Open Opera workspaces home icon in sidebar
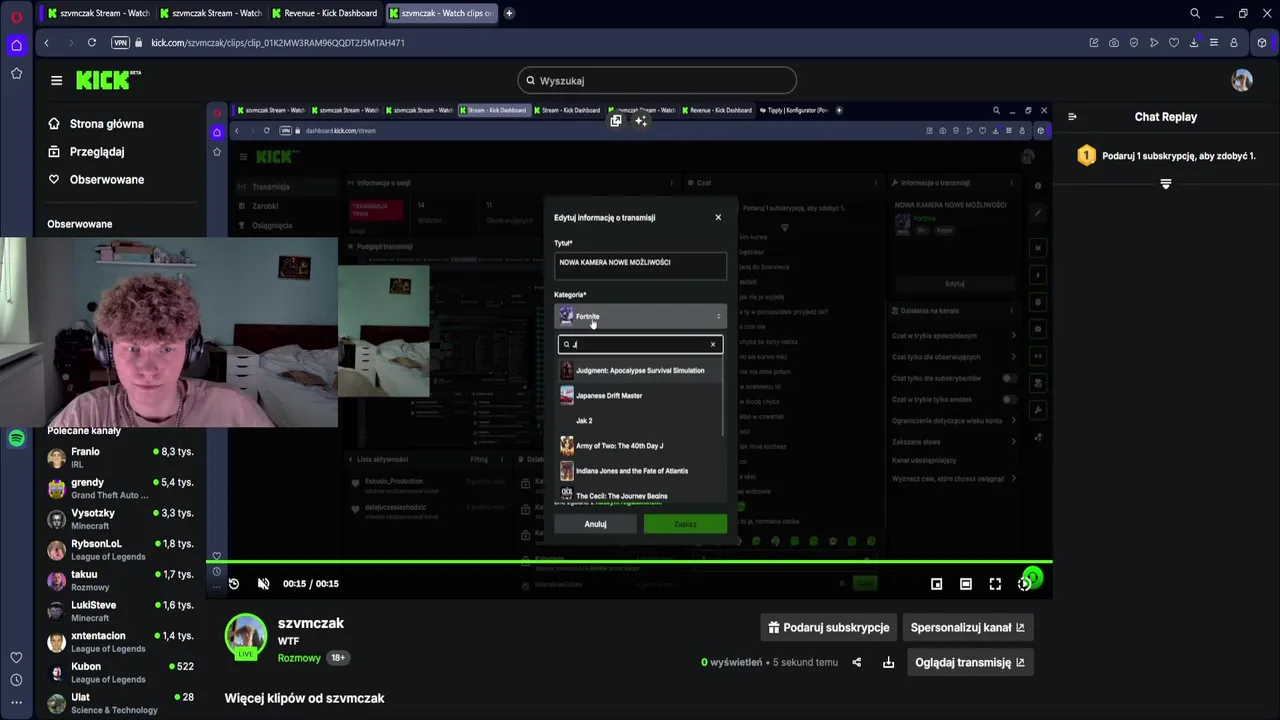The width and height of the screenshot is (1280, 720). point(16,46)
